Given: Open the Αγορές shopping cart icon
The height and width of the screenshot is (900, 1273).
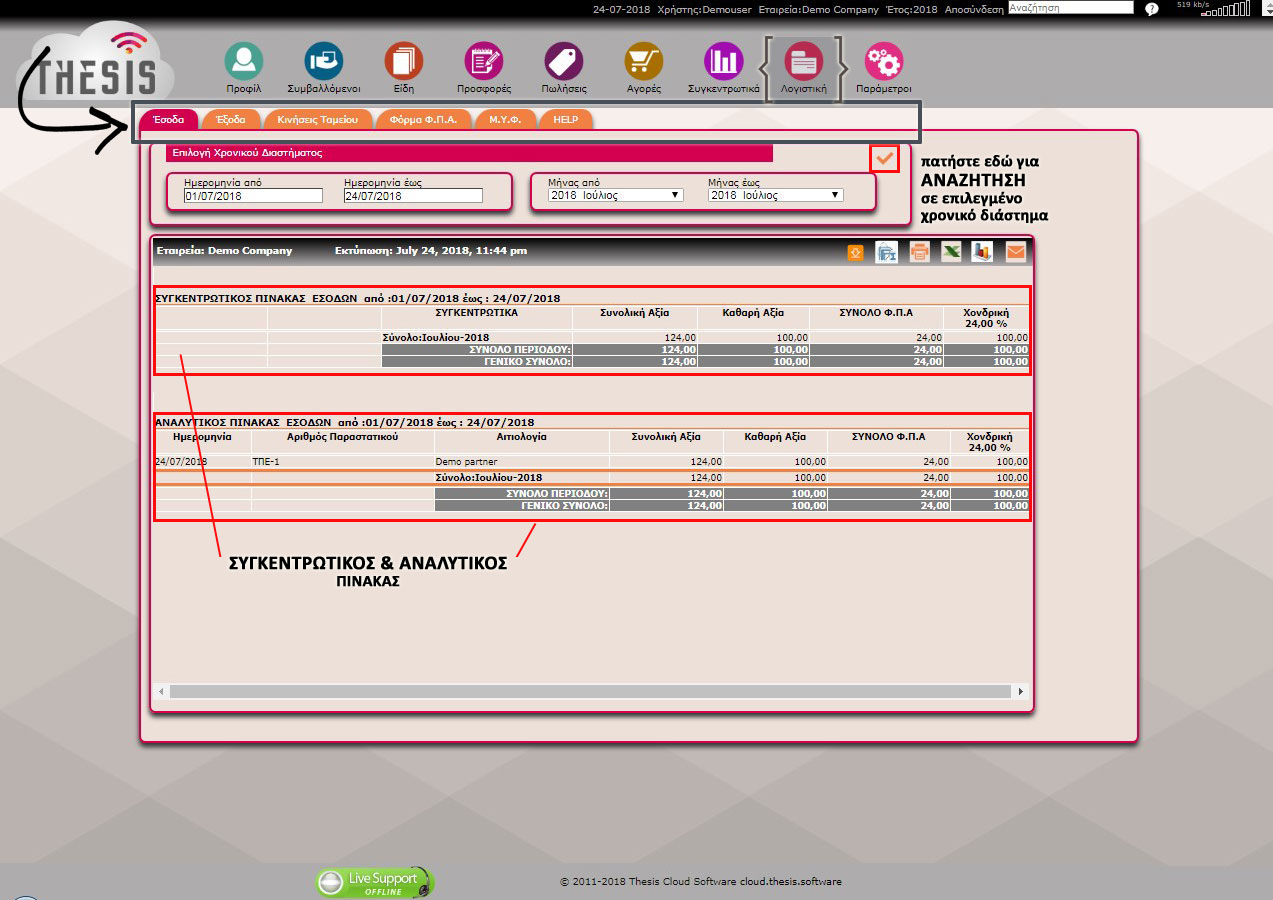Looking at the screenshot, I should [644, 62].
